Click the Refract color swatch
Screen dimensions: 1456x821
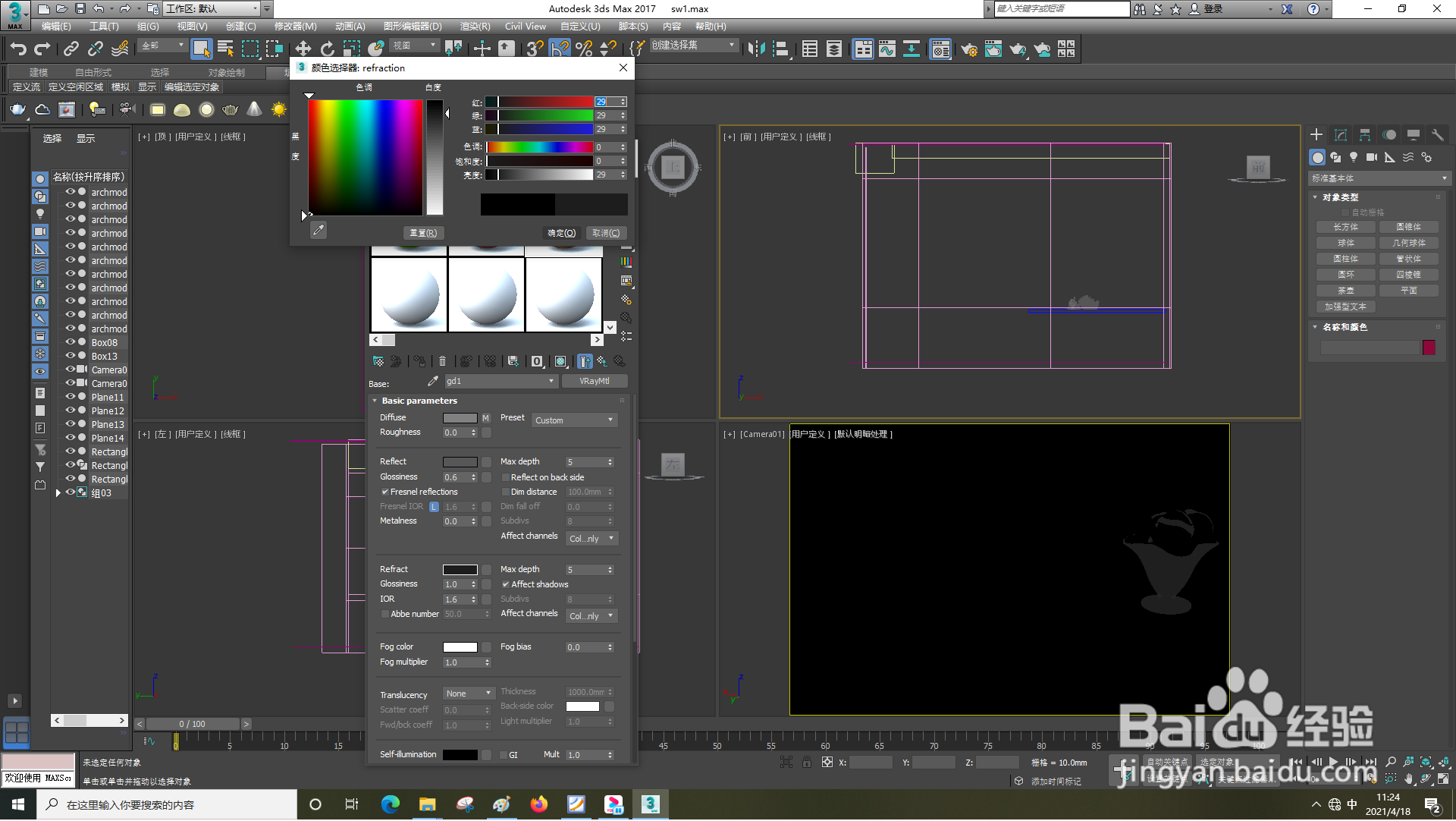point(460,570)
